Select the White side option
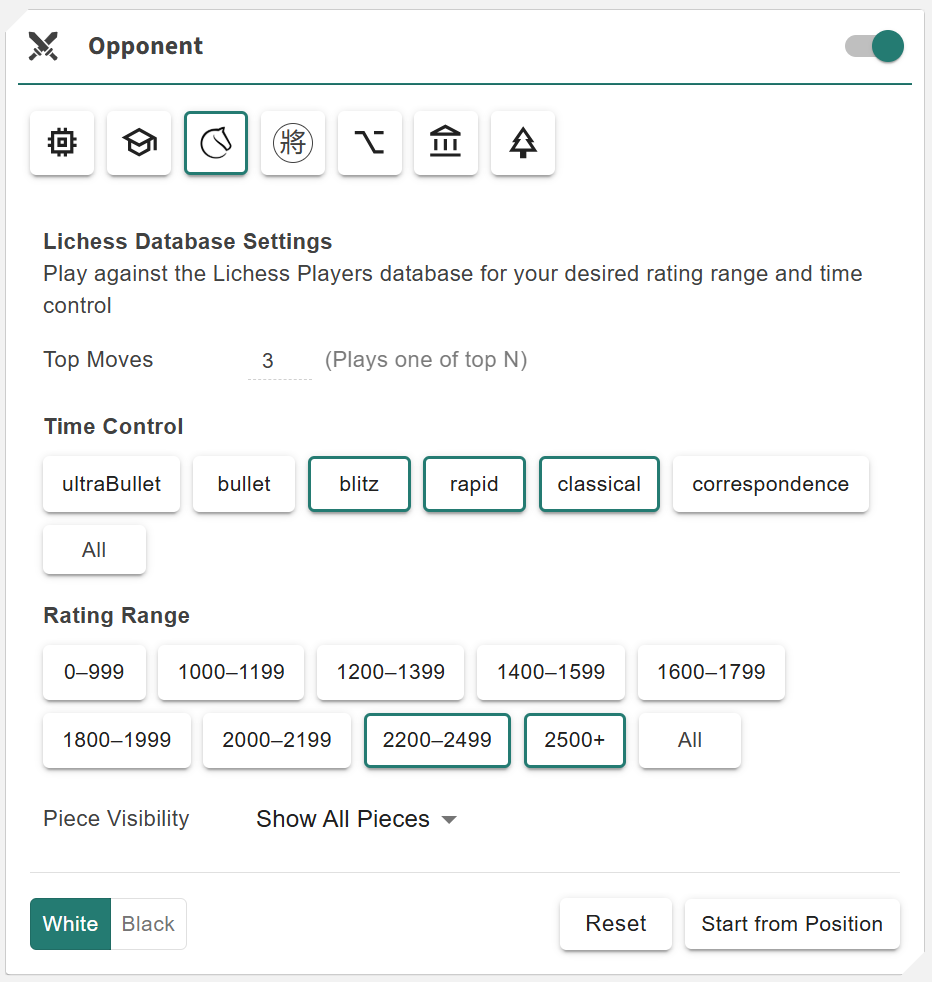 click(x=70, y=924)
